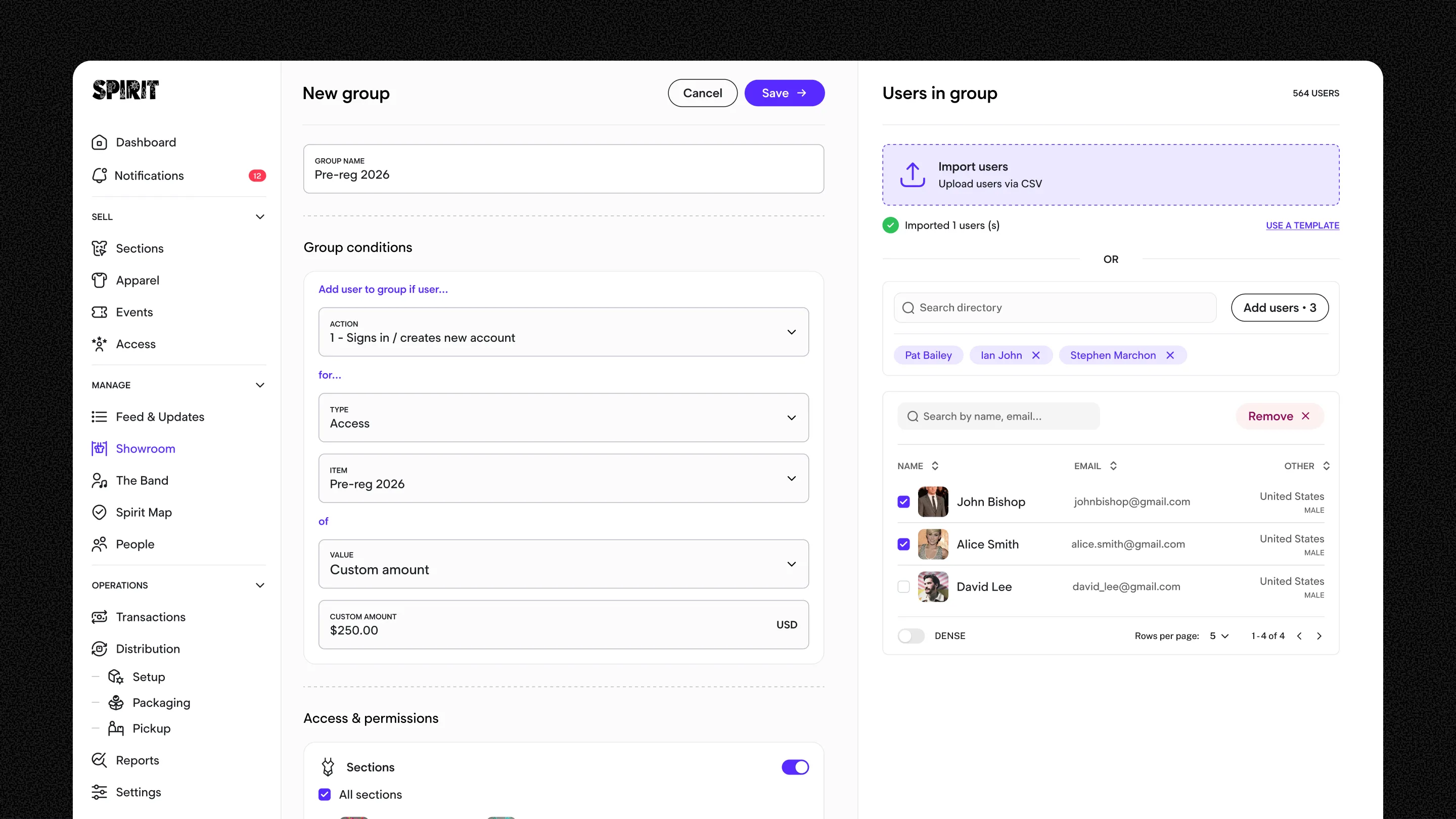This screenshot has height=819, width=1456.
Task: Open Transactions in the sidebar
Action: click(150, 617)
